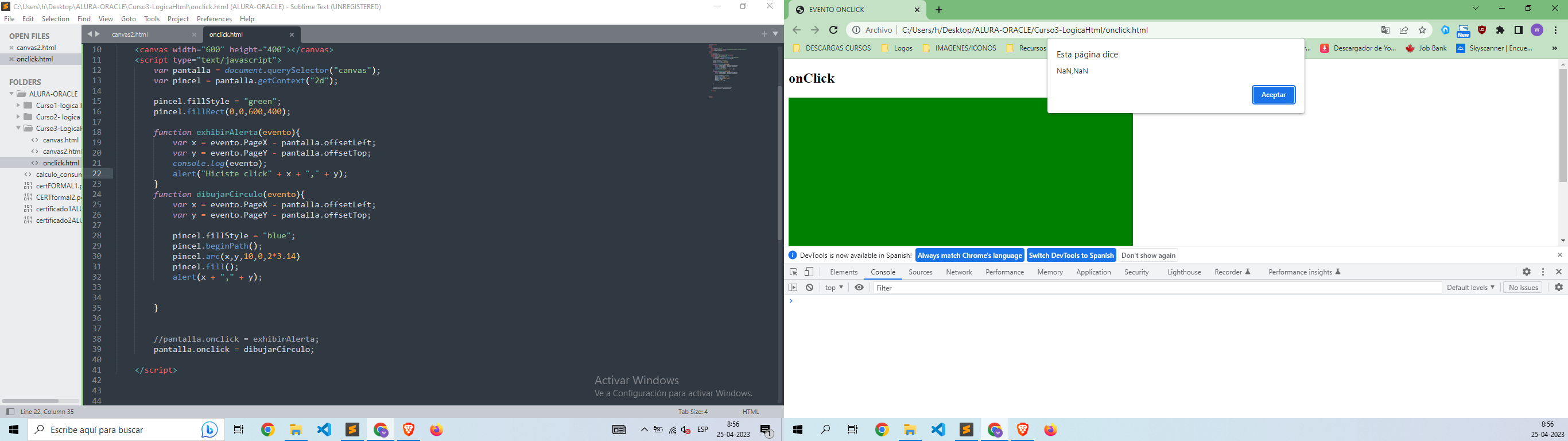Viewport: 1568px width, 441px height.
Task: Switch to the canvas2.html editor tab
Action: 130,34
